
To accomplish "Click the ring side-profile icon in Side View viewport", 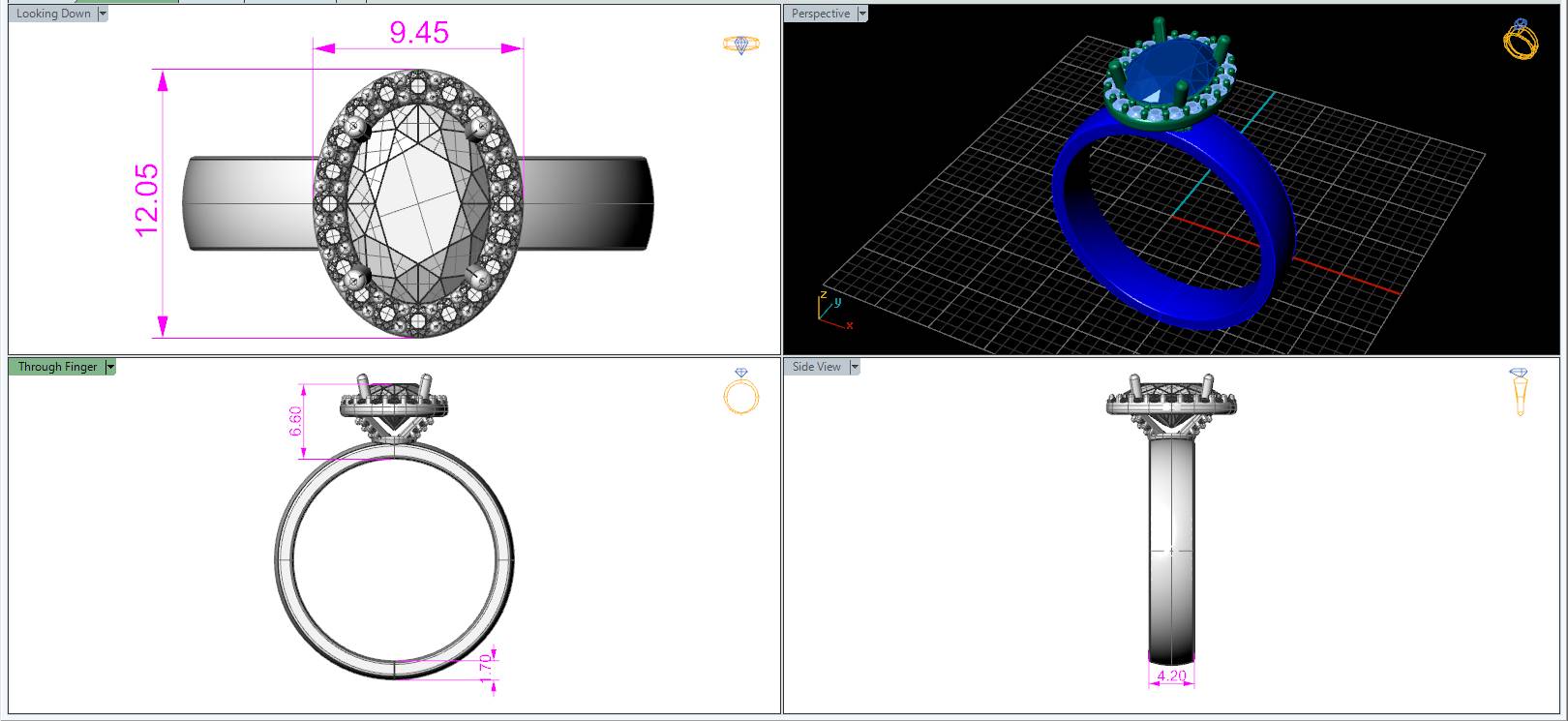I will click(x=1519, y=392).
